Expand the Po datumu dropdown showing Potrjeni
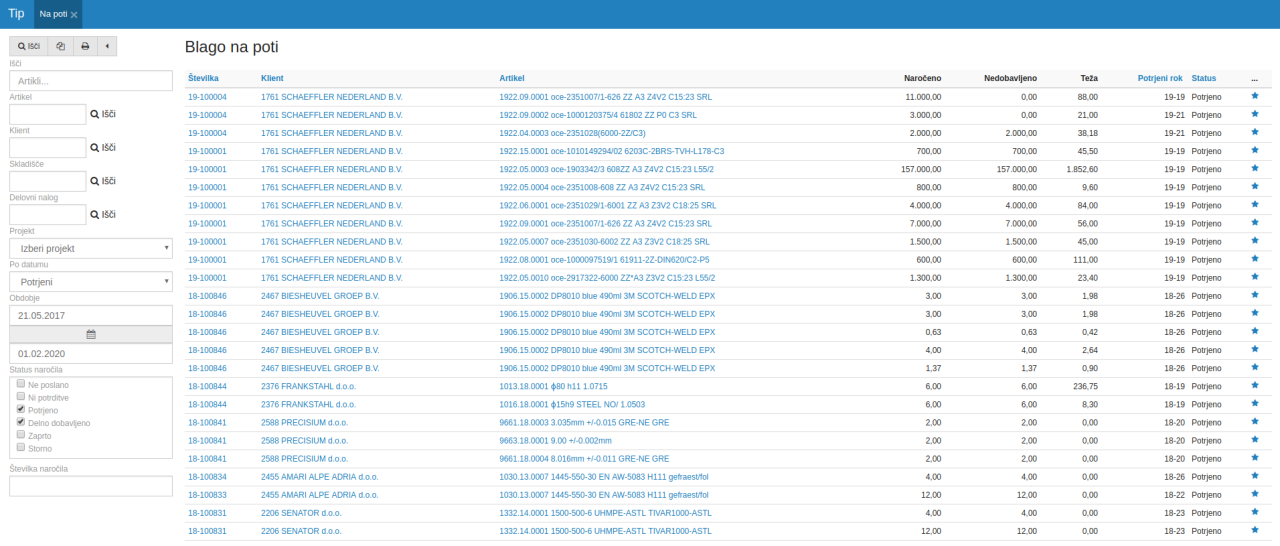 point(91,282)
